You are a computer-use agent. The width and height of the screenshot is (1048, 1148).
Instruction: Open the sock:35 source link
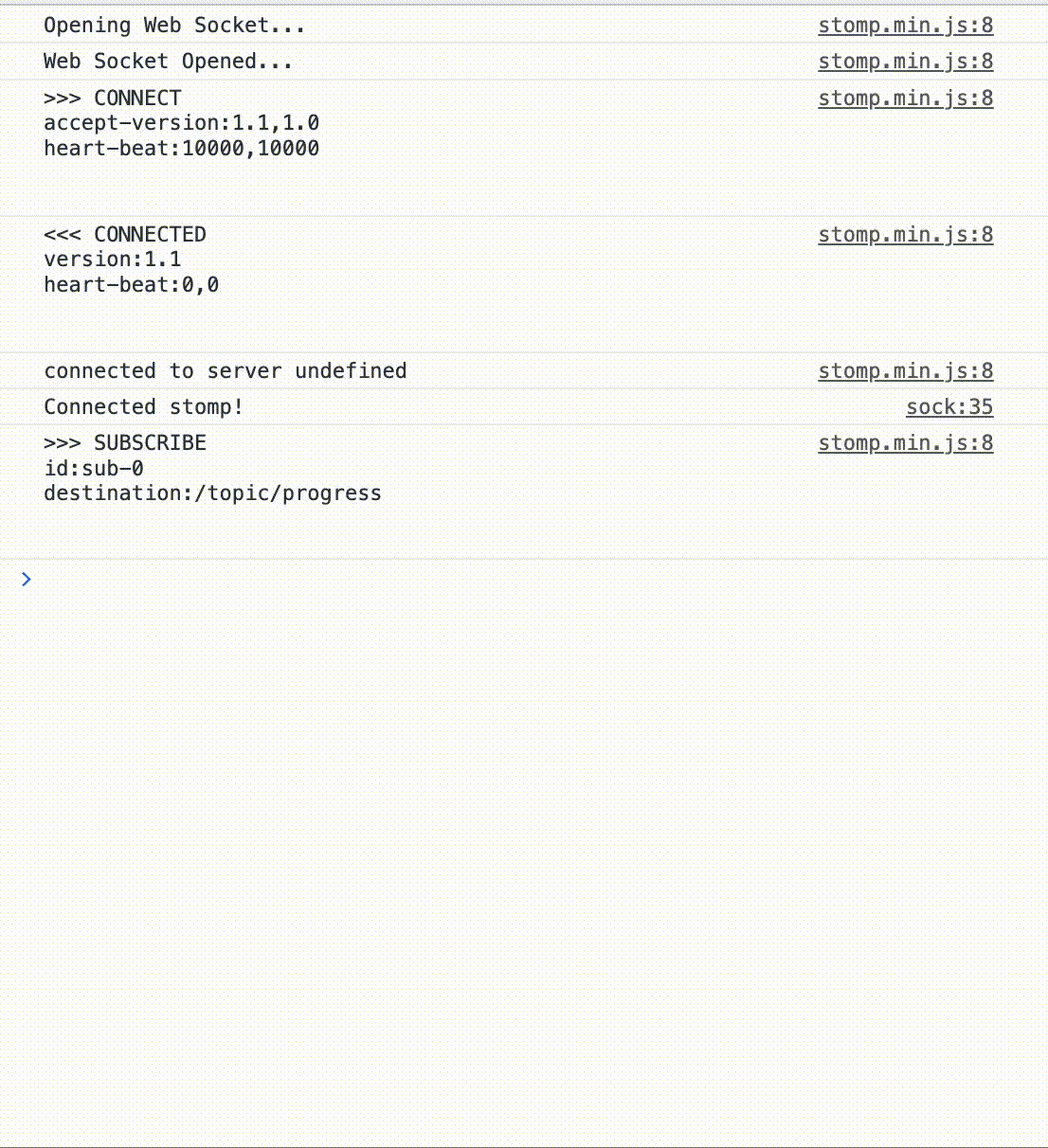pos(949,407)
